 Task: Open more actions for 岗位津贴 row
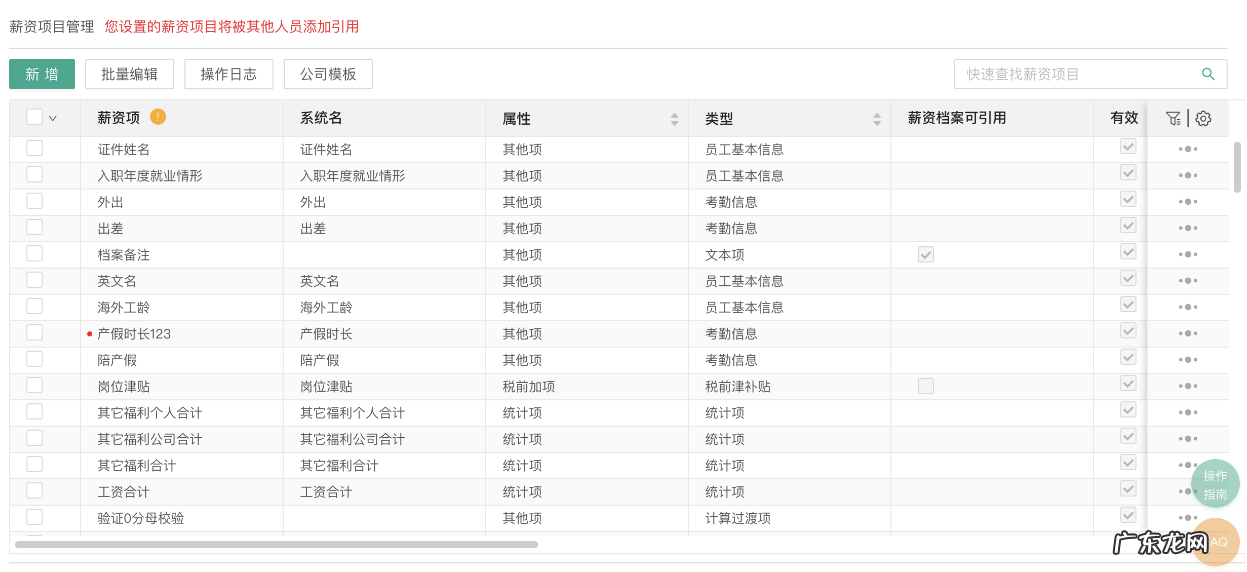coord(1187,386)
